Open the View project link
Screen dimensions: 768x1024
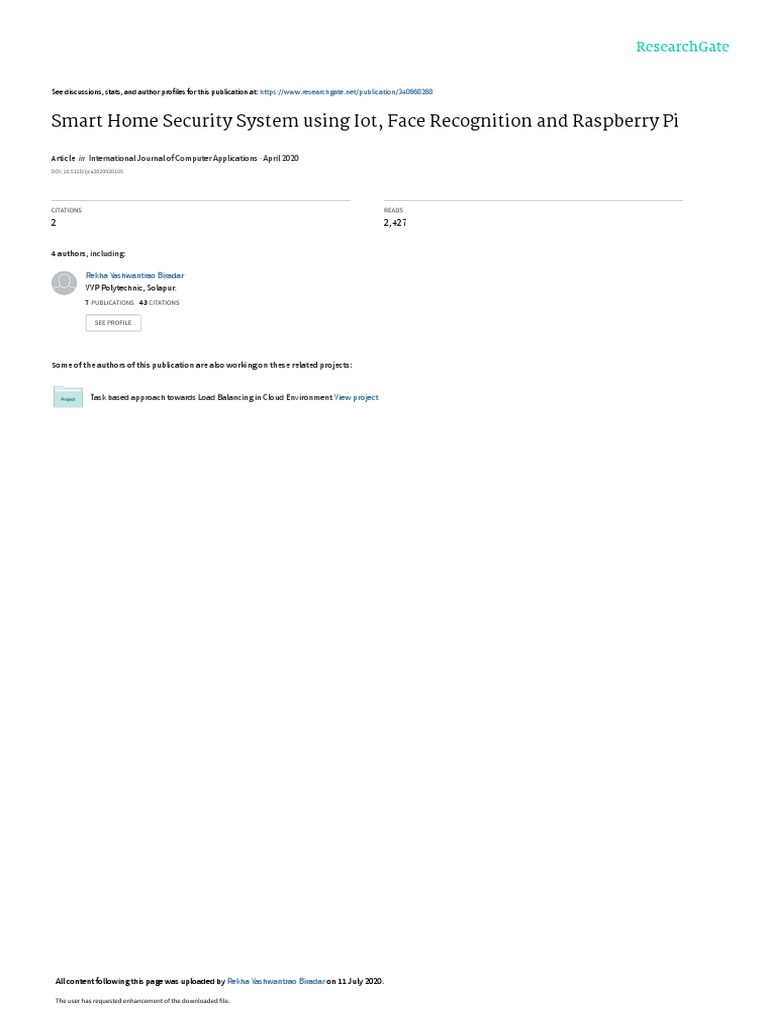(x=357, y=397)
